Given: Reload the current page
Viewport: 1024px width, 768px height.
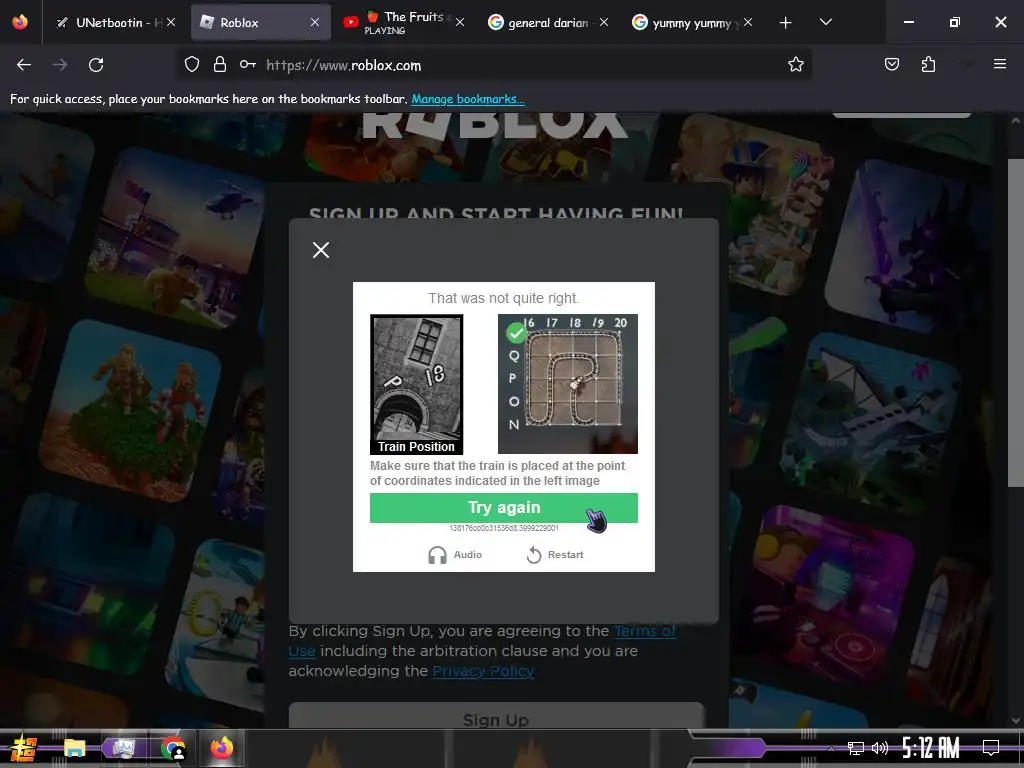Looking at the screenshot, I should coord(96,65).
